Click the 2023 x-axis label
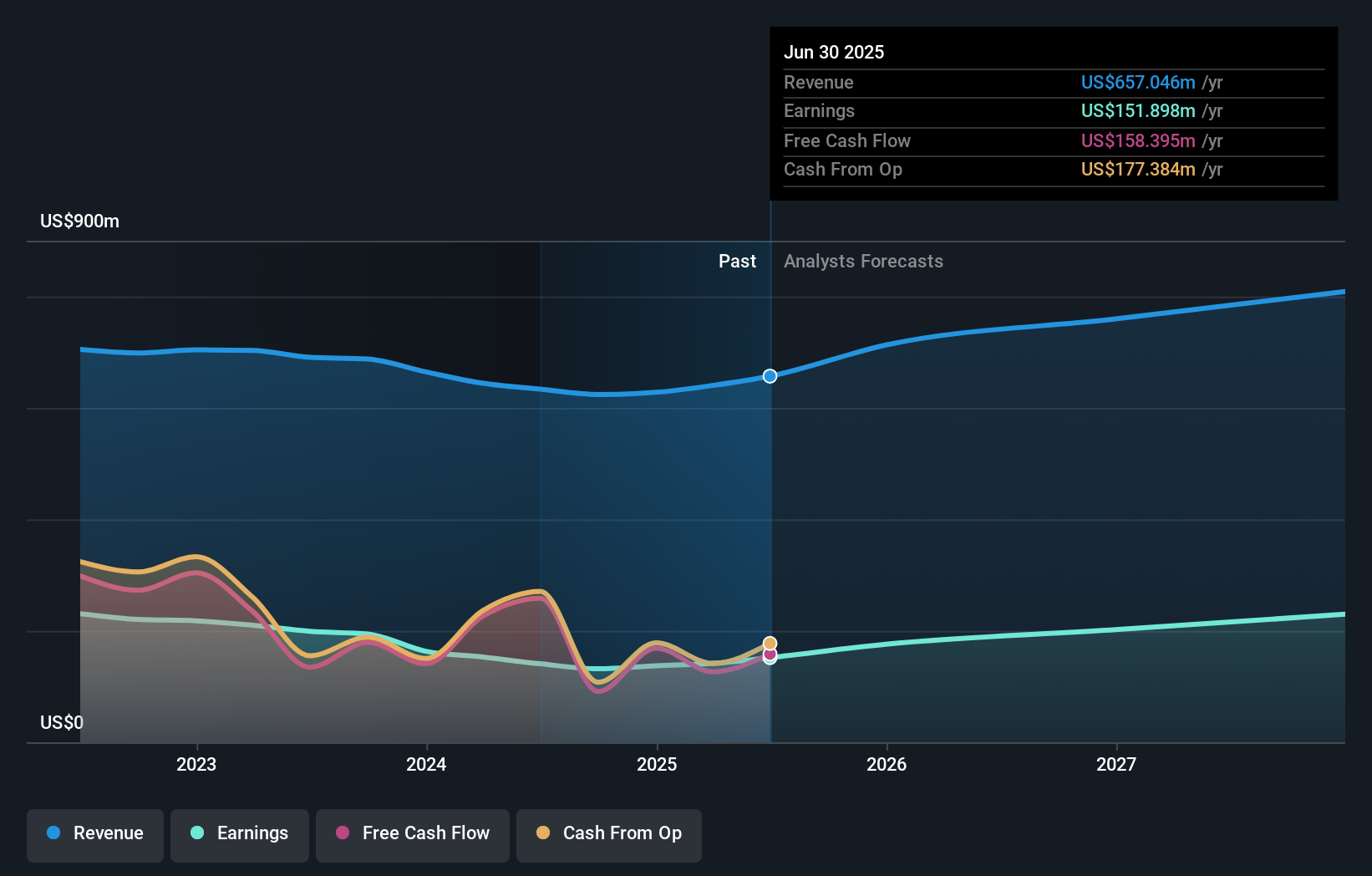Viewport: 1372px width, 876px height. 196,764
